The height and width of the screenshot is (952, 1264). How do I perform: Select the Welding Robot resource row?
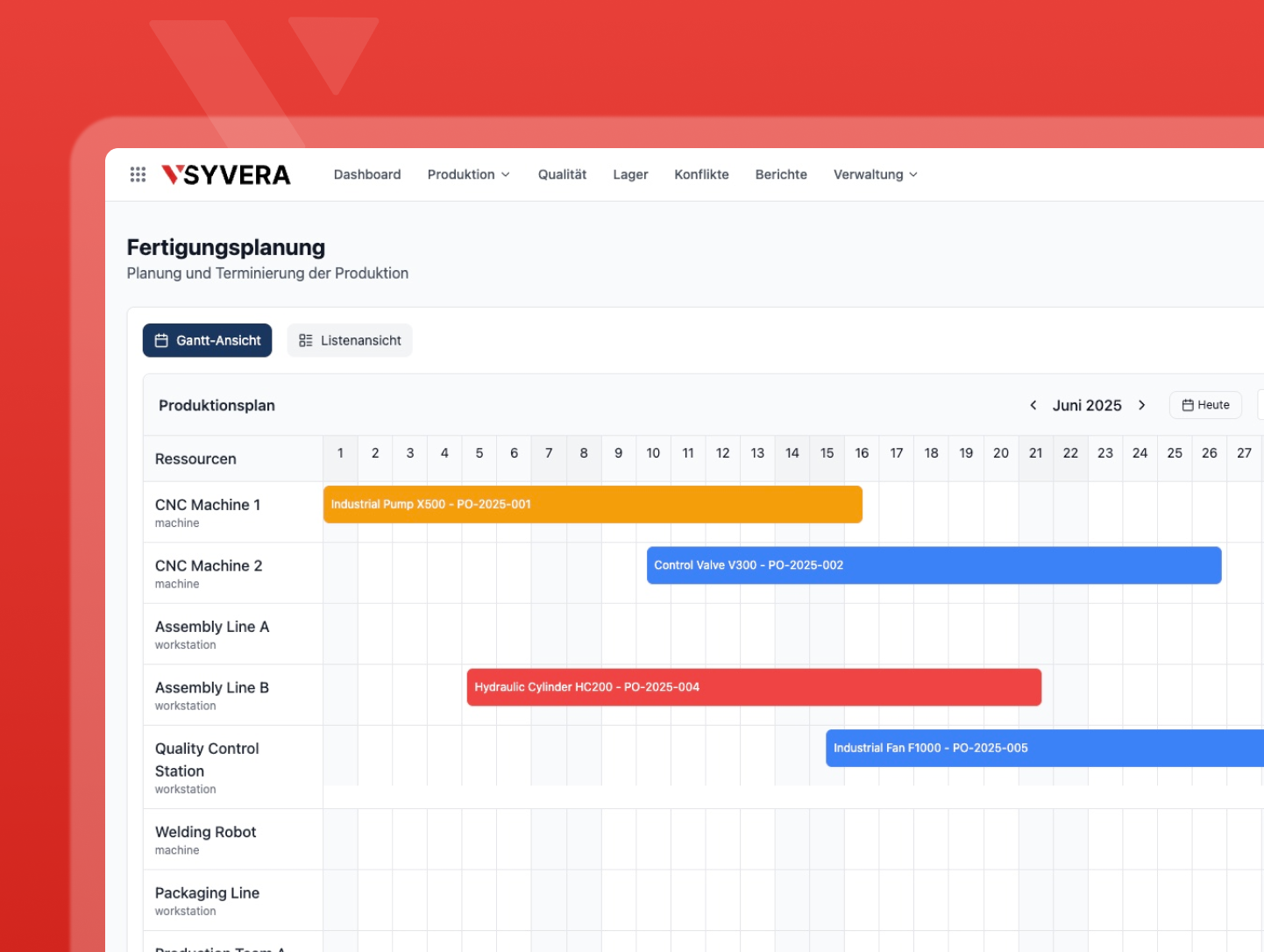click(206, 839)
